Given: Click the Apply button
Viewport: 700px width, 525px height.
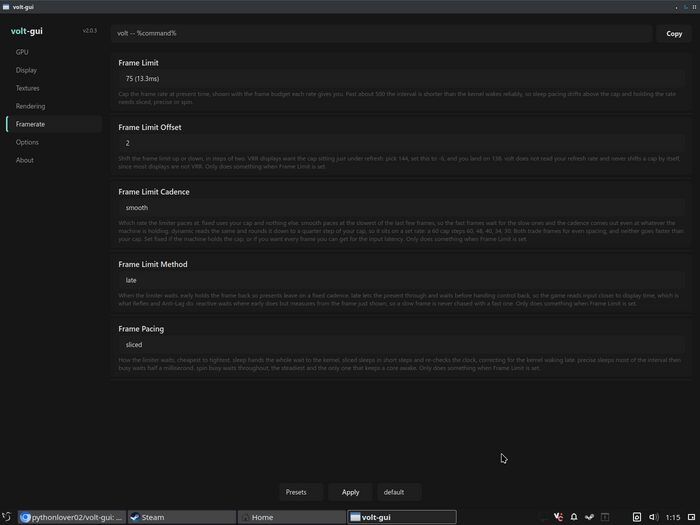Looking at the screenshot, I should [350, 492].
